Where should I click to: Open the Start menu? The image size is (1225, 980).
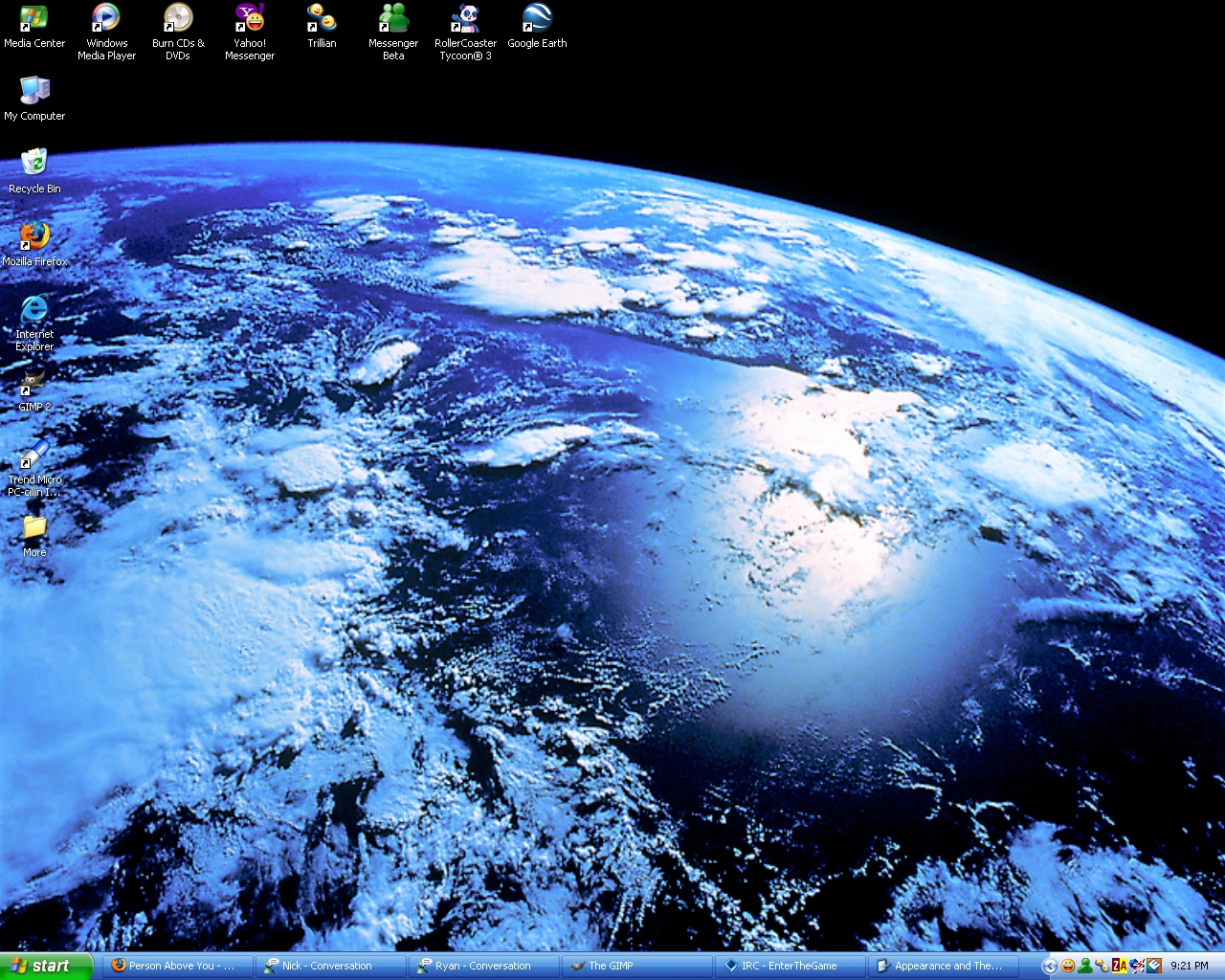tap(45, 966)
